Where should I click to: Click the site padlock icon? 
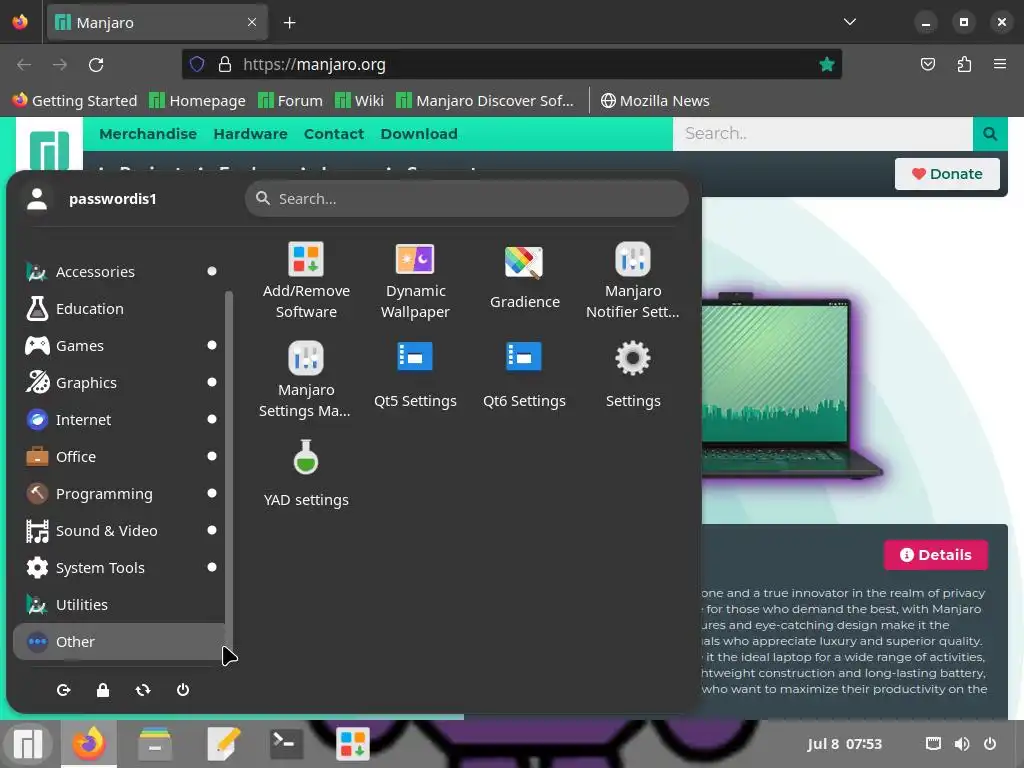(x=225, y=64)
